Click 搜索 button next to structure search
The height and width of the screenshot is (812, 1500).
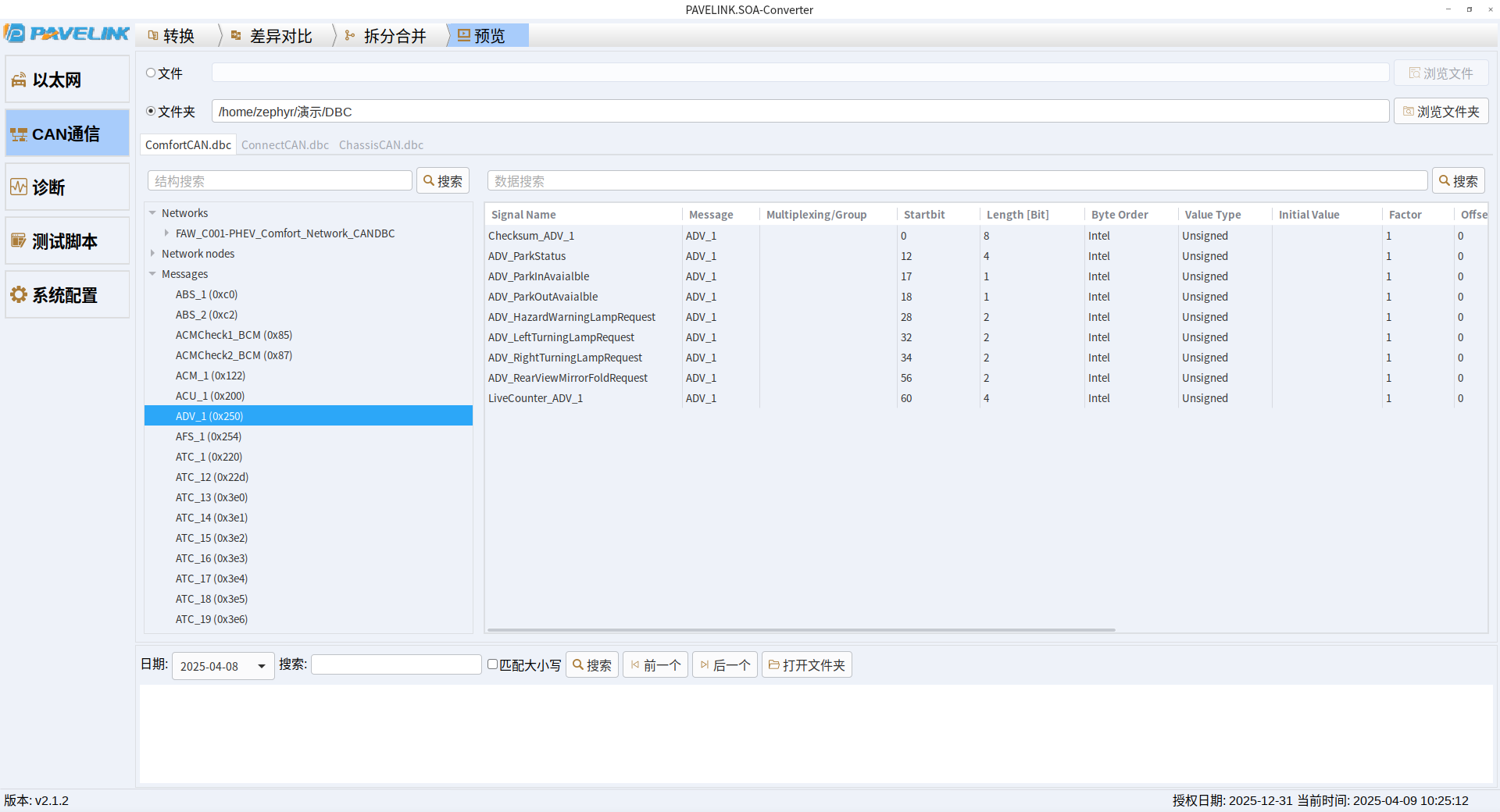tap(443, 180)
